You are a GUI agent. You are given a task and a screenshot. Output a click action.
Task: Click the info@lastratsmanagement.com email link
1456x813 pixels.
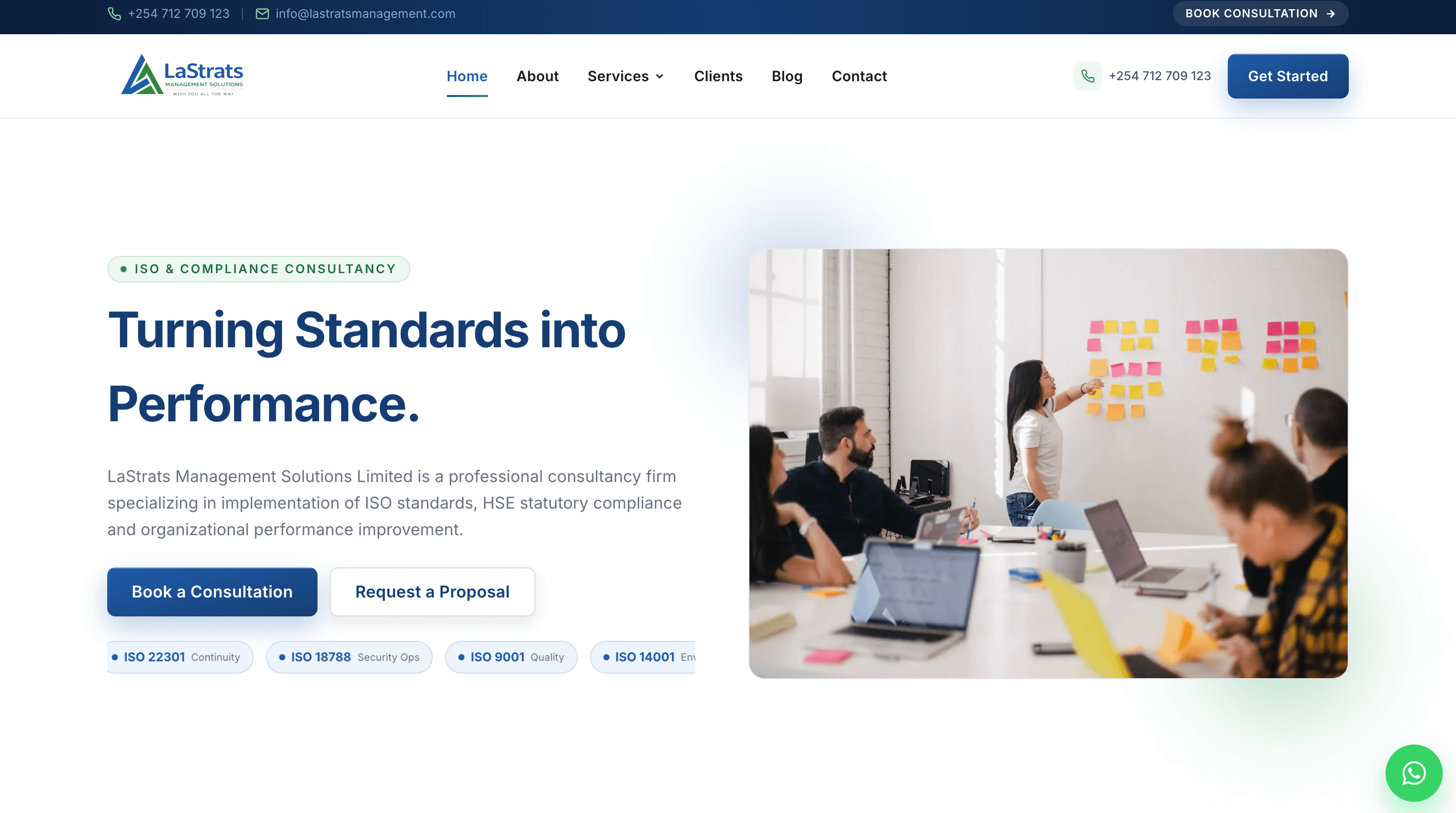(365, 14)
